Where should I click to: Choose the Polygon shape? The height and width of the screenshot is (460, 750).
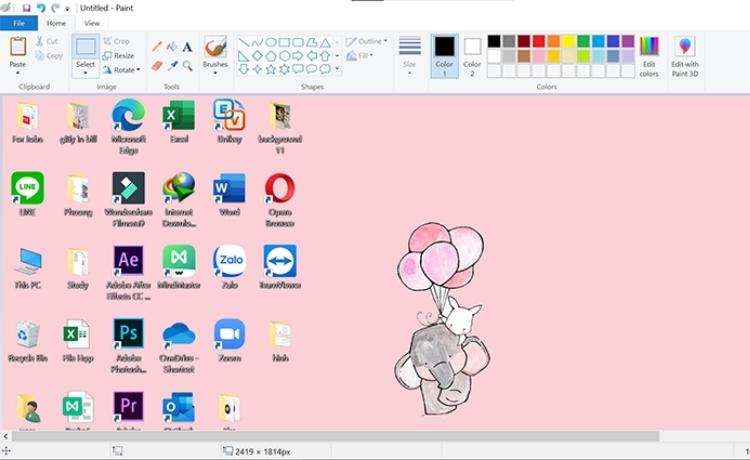click(x=311, y=42)
